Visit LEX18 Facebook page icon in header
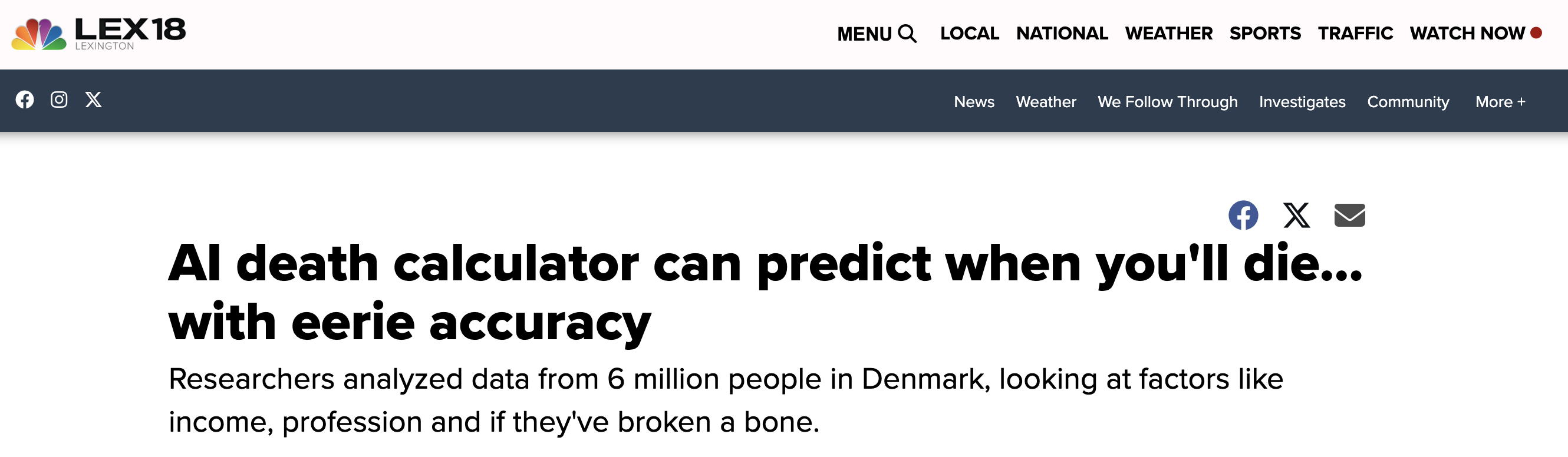1568x457 pixels. tap(25, 100)
